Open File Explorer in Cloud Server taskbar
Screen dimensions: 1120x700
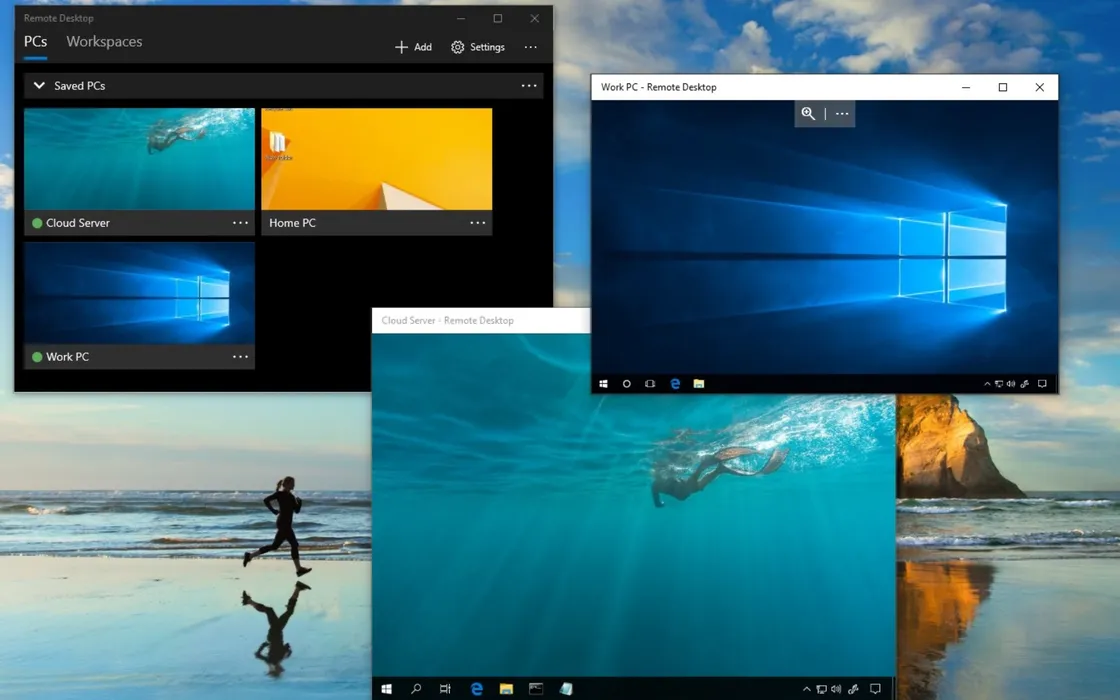coord(506,689)
